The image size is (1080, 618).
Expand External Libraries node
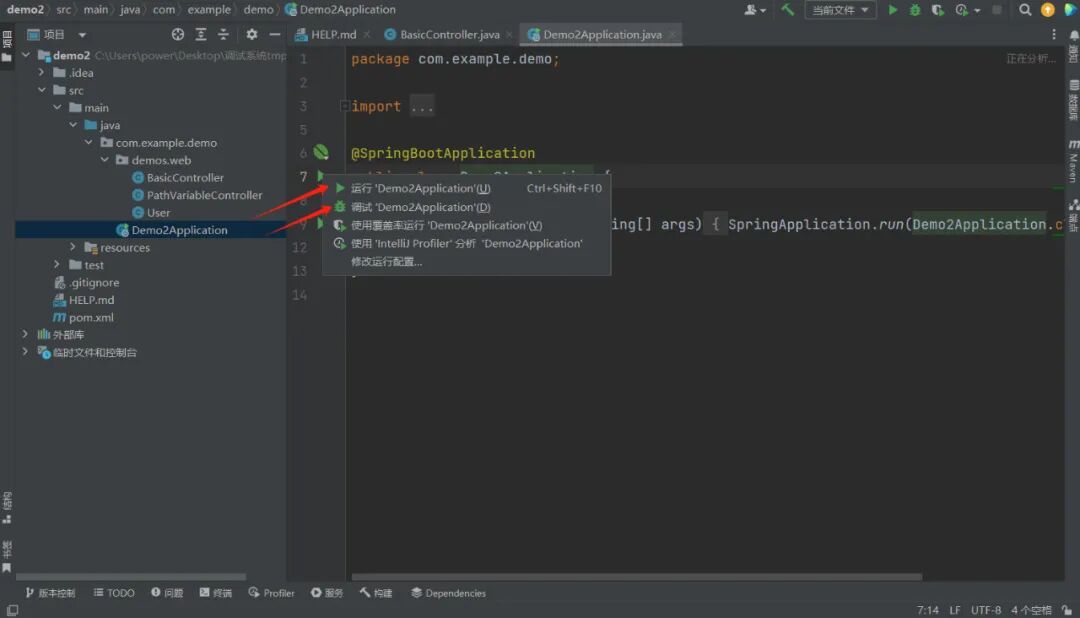pyautogui.click(x=25, y=334)
